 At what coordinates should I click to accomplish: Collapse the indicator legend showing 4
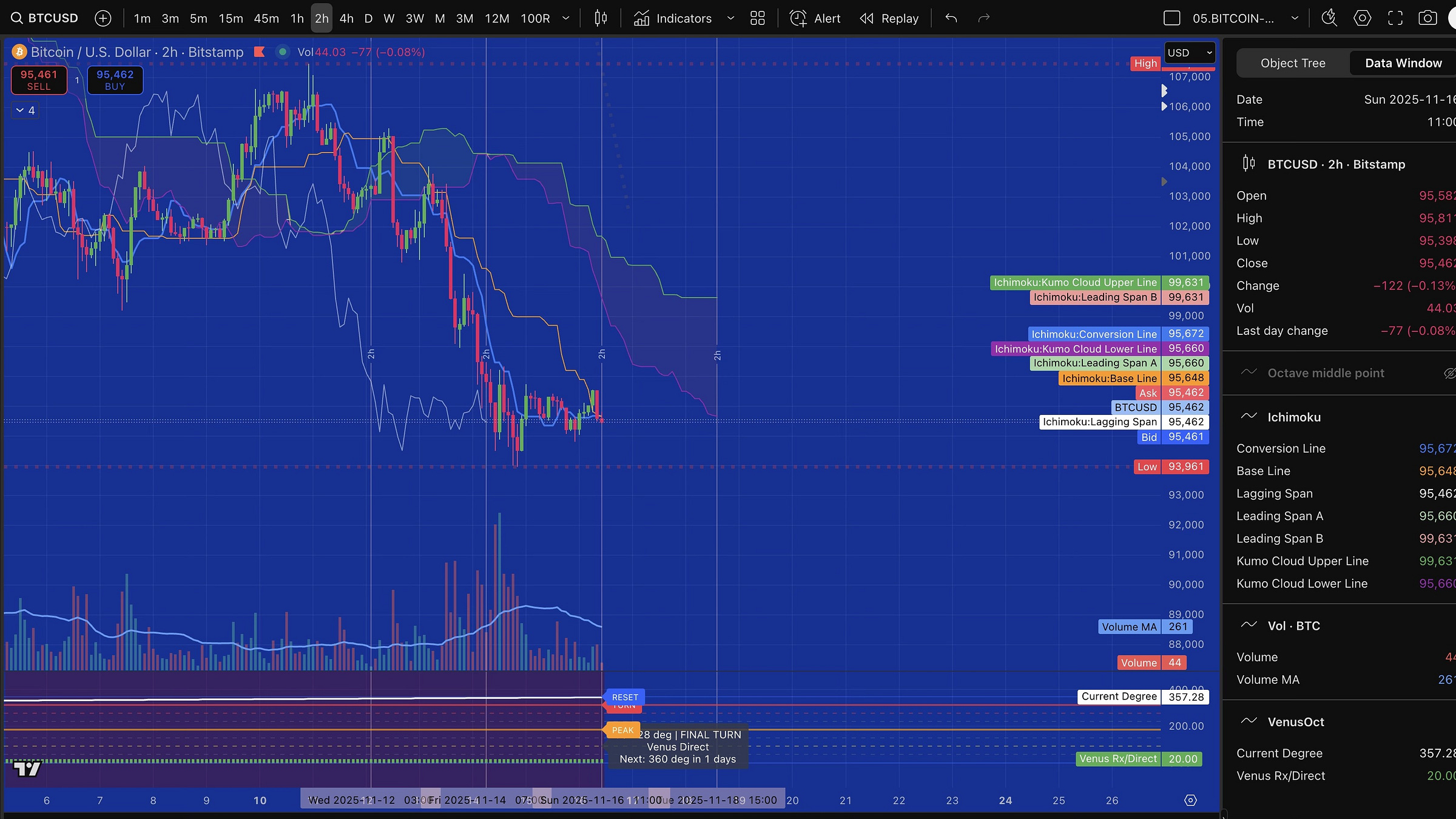point(25,110)
